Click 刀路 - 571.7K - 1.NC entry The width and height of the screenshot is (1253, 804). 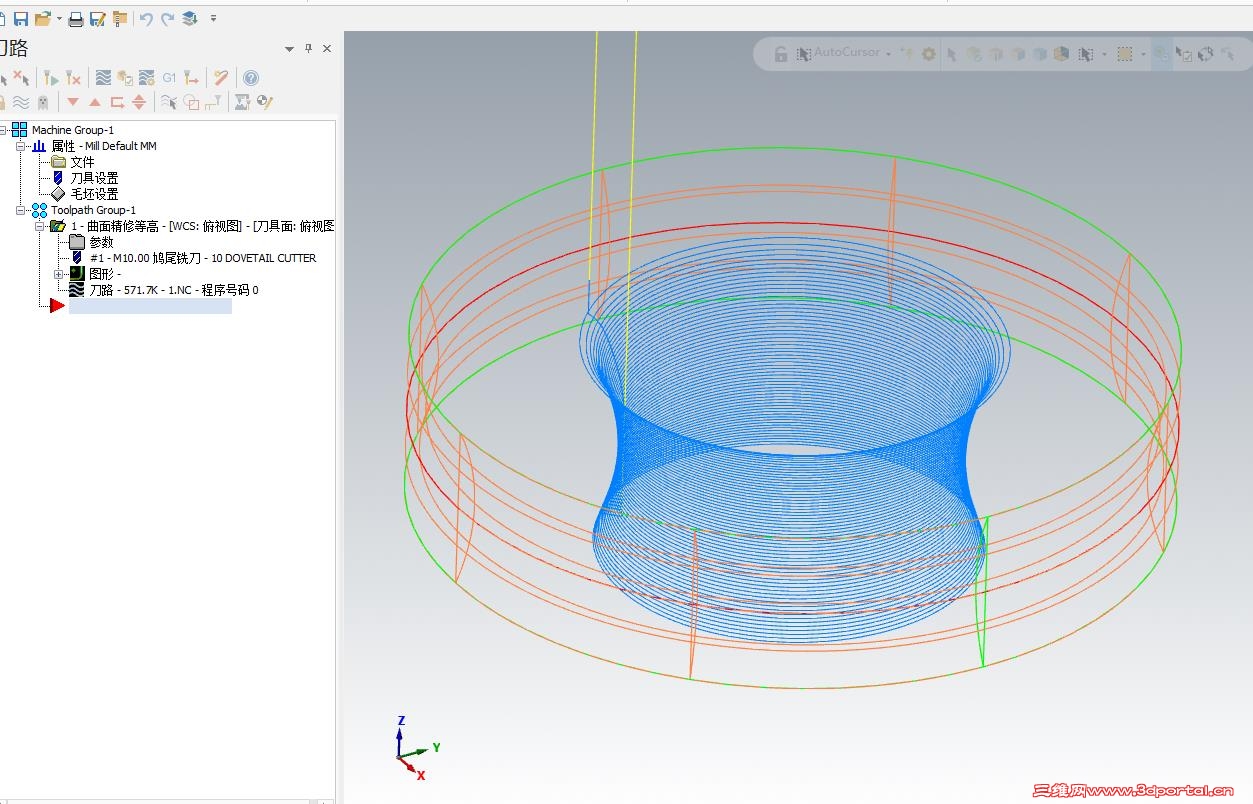point(174,290)
